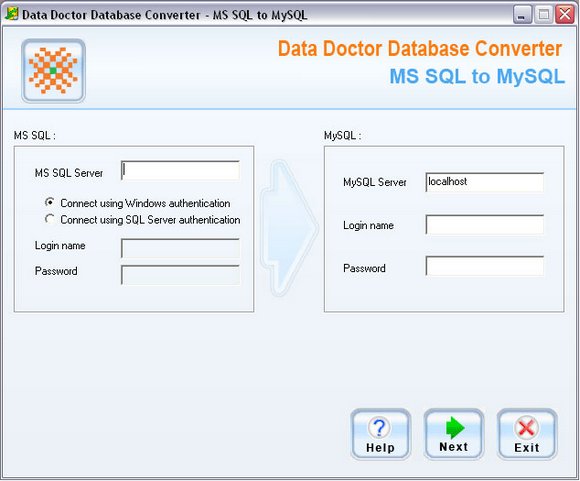Open the title bar application icon menu
The image size is (580, 481).
11,14
